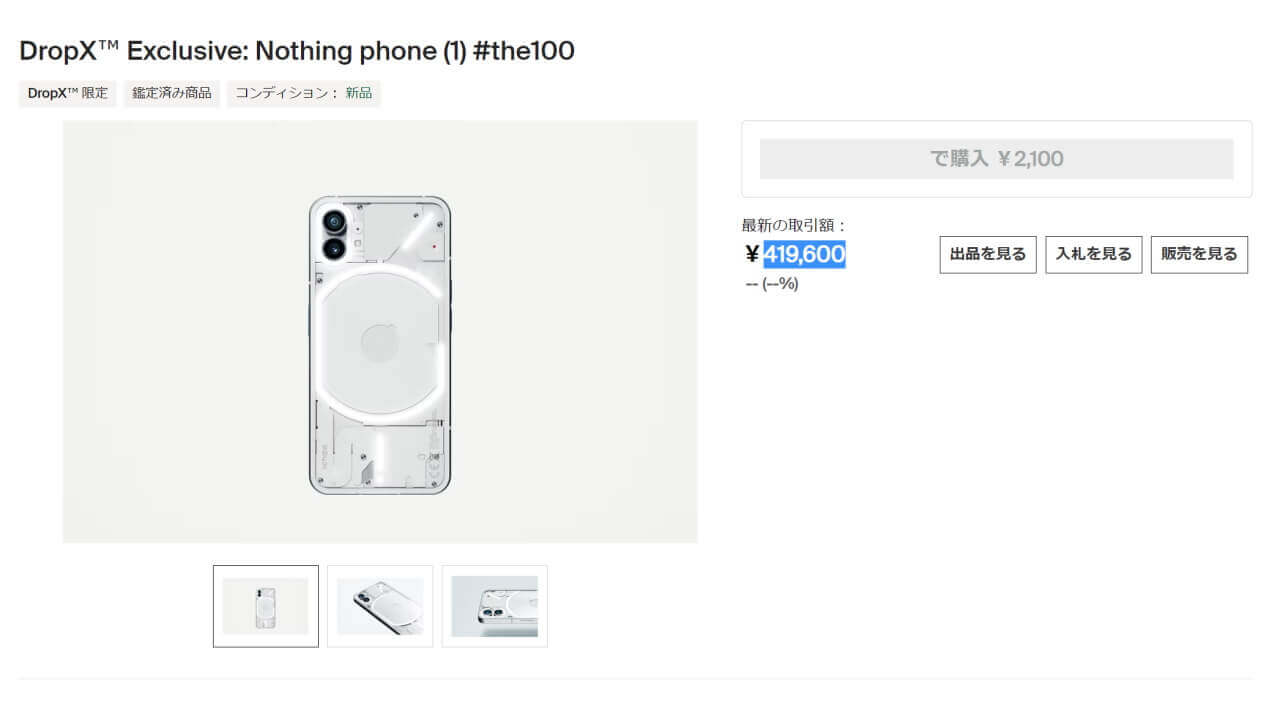Select the middle angled phone thumbnail
Screen dimensions: 1280x720
(x=380, y=605)
